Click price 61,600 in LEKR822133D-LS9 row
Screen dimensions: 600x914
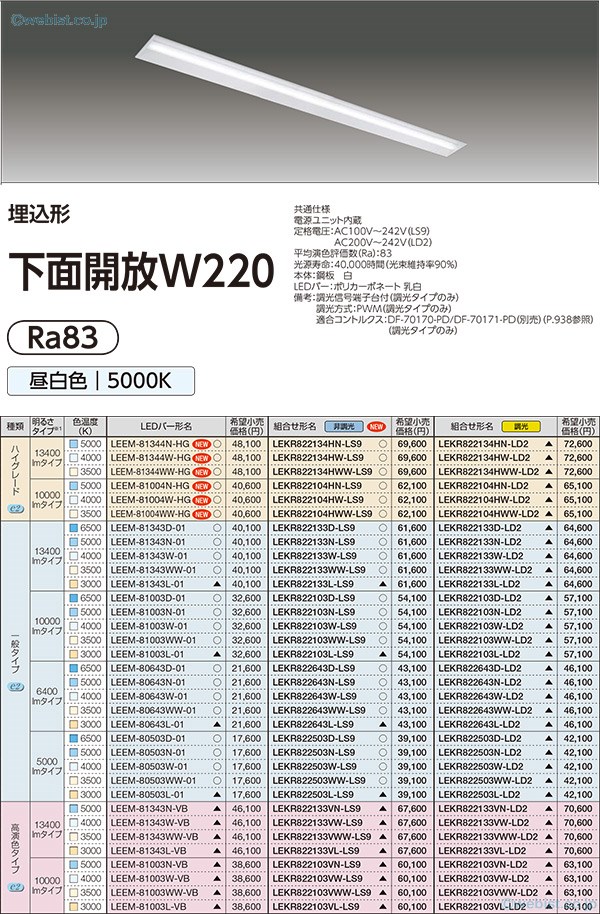pos(412,528)
